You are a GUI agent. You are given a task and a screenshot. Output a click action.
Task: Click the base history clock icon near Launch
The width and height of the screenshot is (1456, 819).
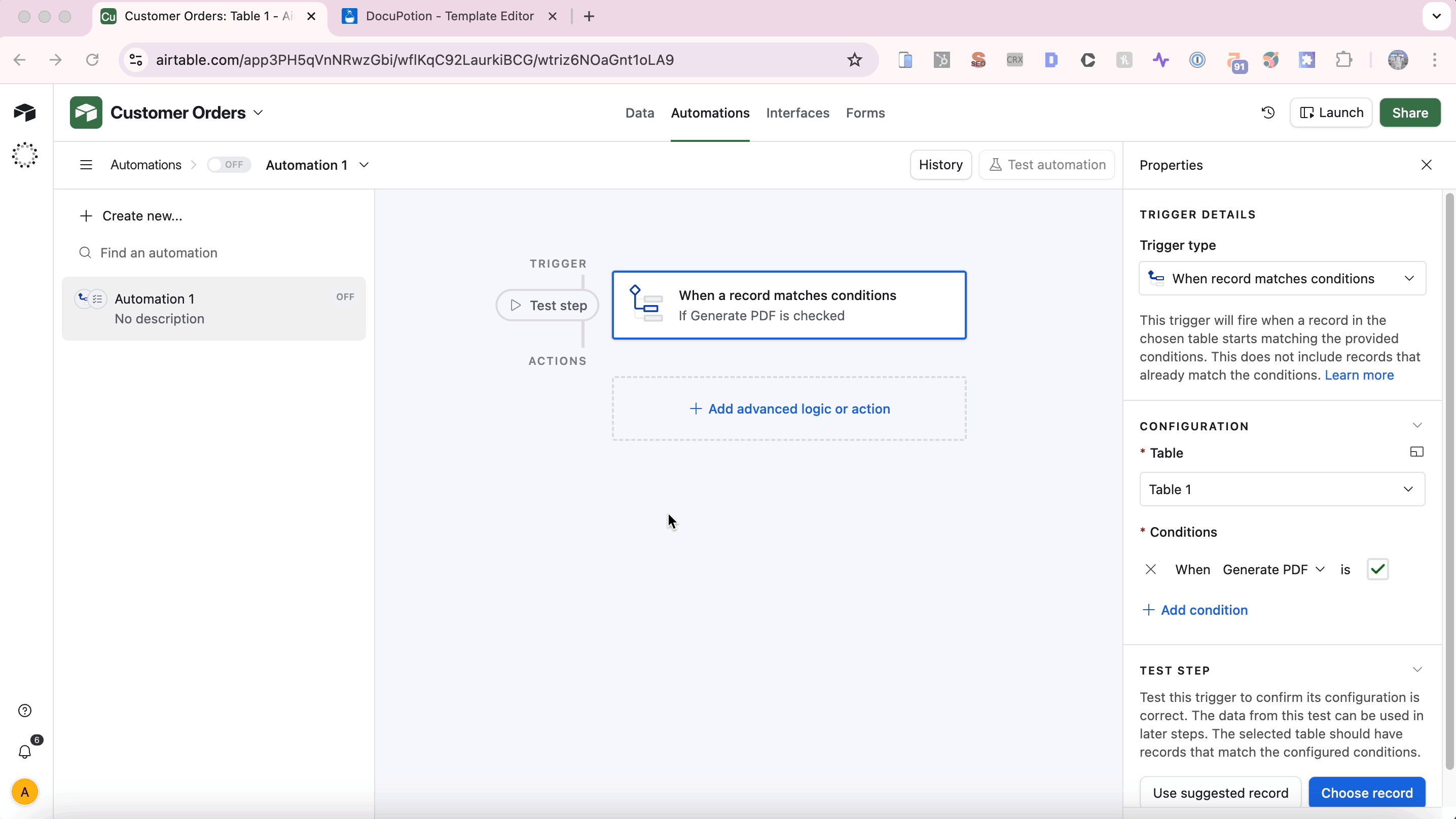coord(1268,113)
